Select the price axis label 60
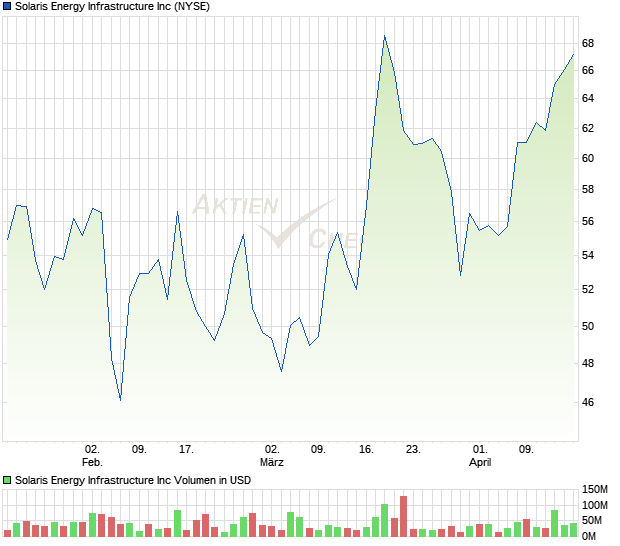The image size is (620, 546). pyautogui.click(x=588, y=158)
